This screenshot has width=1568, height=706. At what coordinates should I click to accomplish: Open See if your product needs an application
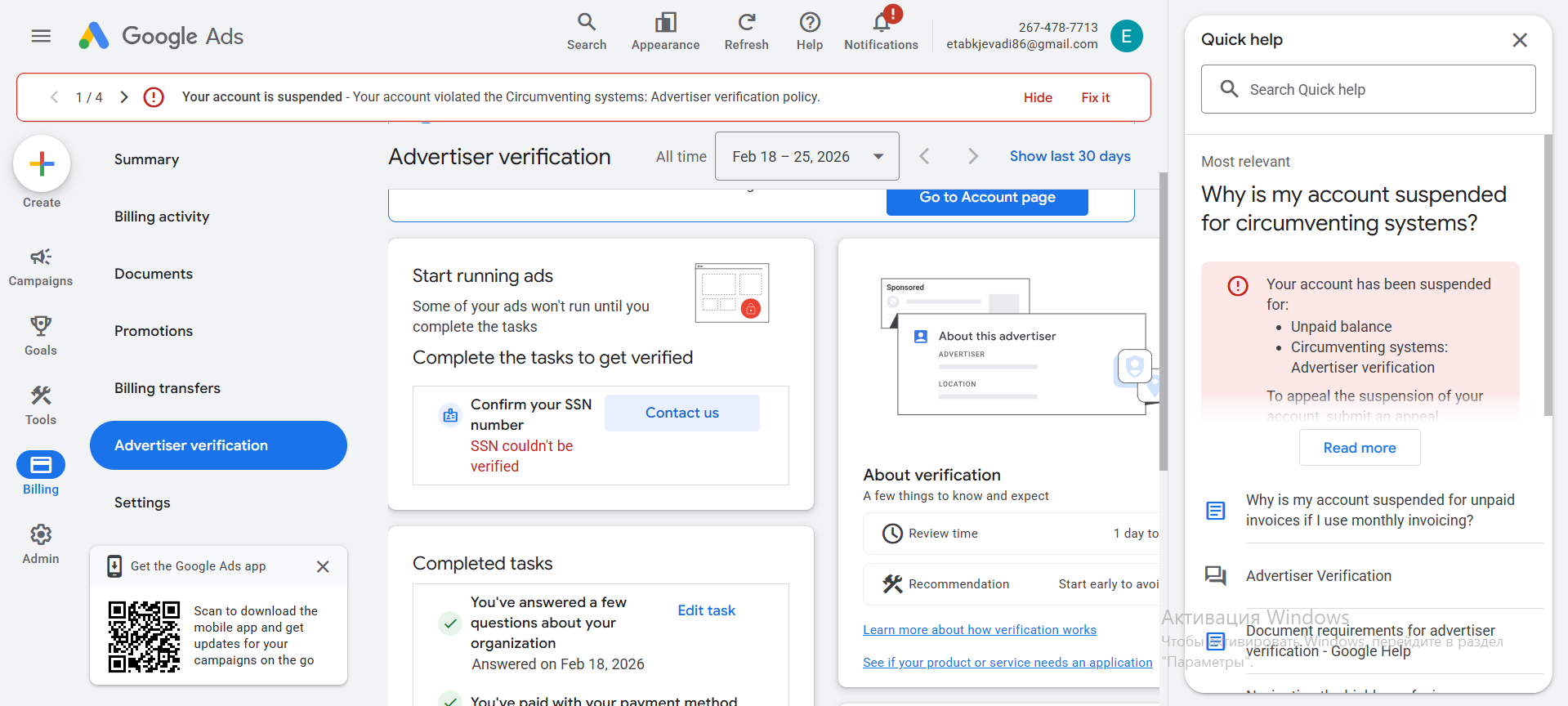(1007, 663)
